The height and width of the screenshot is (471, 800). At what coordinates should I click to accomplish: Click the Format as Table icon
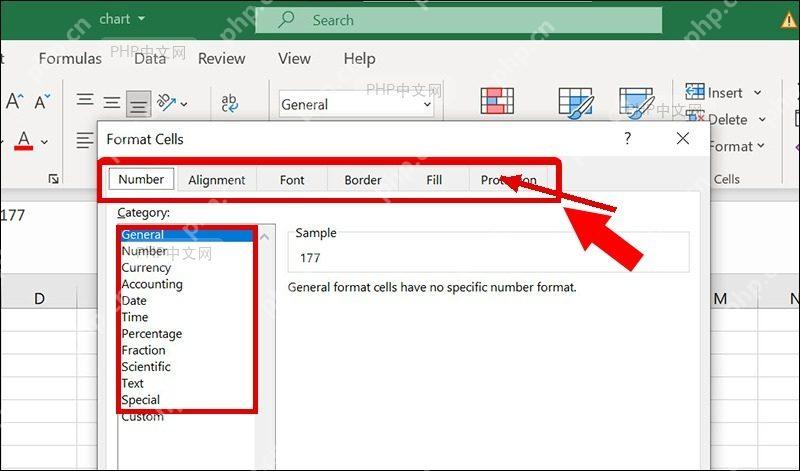point(576,103)
